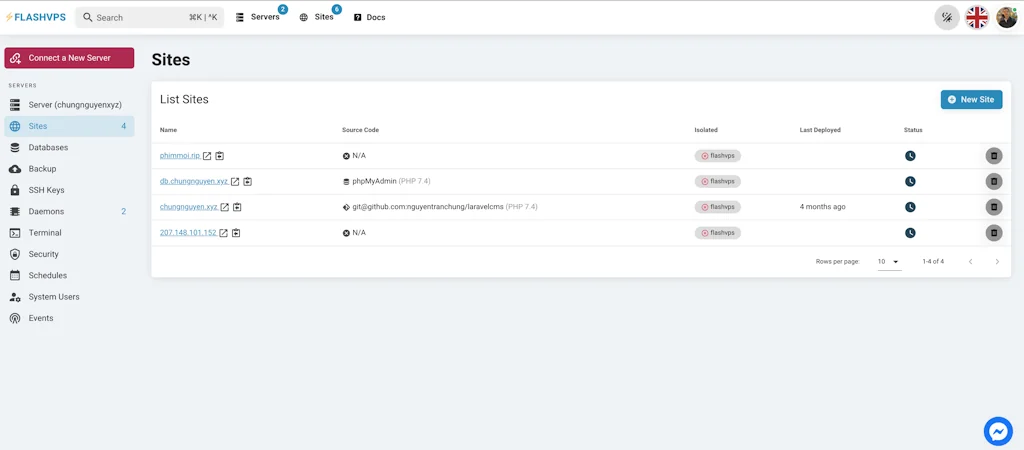The height and width of the screenshot is (450, 1024).
Task: Click Connect a New Server button
Action: click(x=69, y=57)
